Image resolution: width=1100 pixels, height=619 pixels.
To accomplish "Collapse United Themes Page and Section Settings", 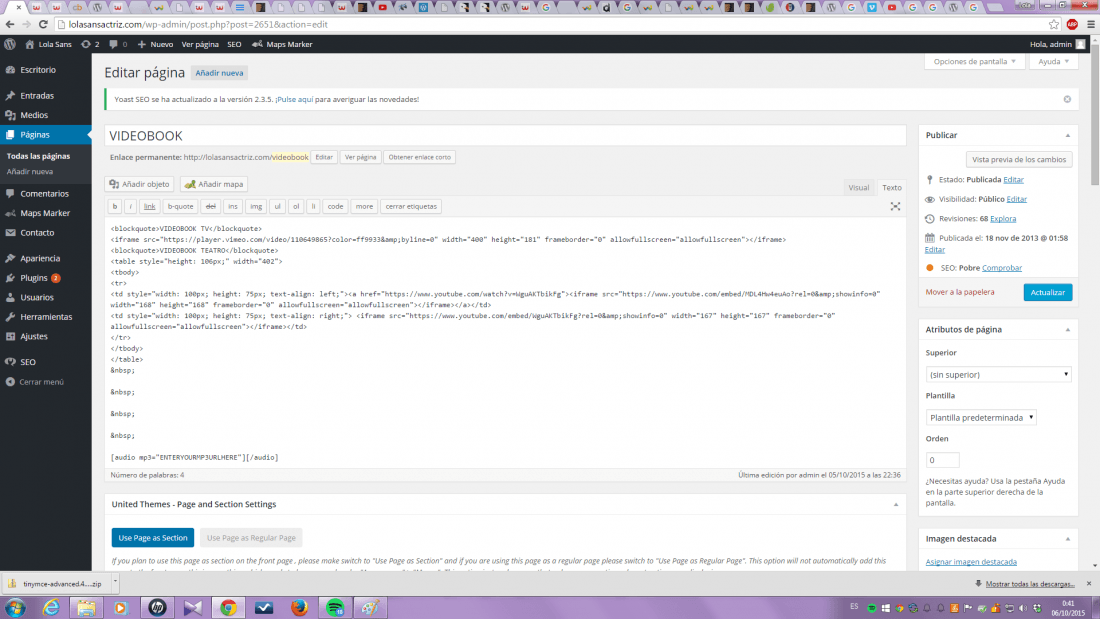I will pos(896,505).
